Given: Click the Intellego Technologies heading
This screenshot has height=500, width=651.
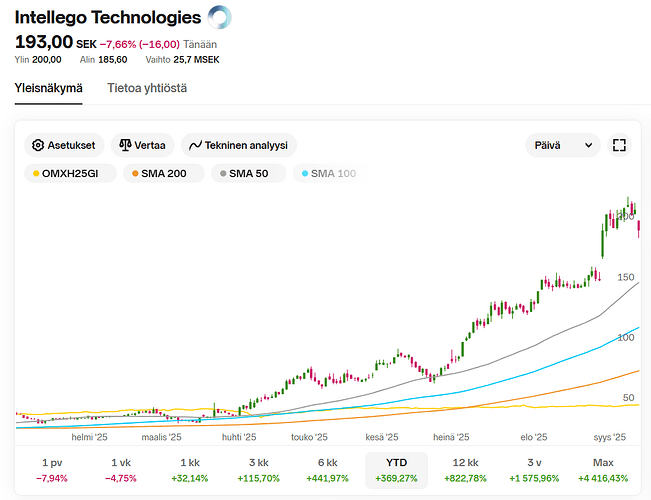Looking at the screenshot, I should coord(108,17).
